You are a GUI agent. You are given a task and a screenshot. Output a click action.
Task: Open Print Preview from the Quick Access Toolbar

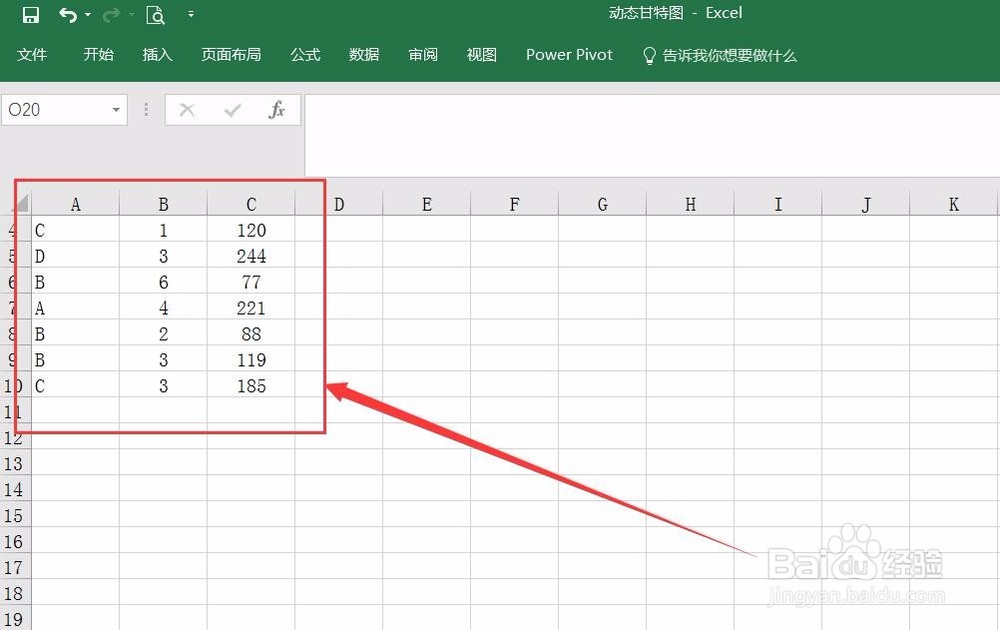pyautogui.click(x=156, y=15)
